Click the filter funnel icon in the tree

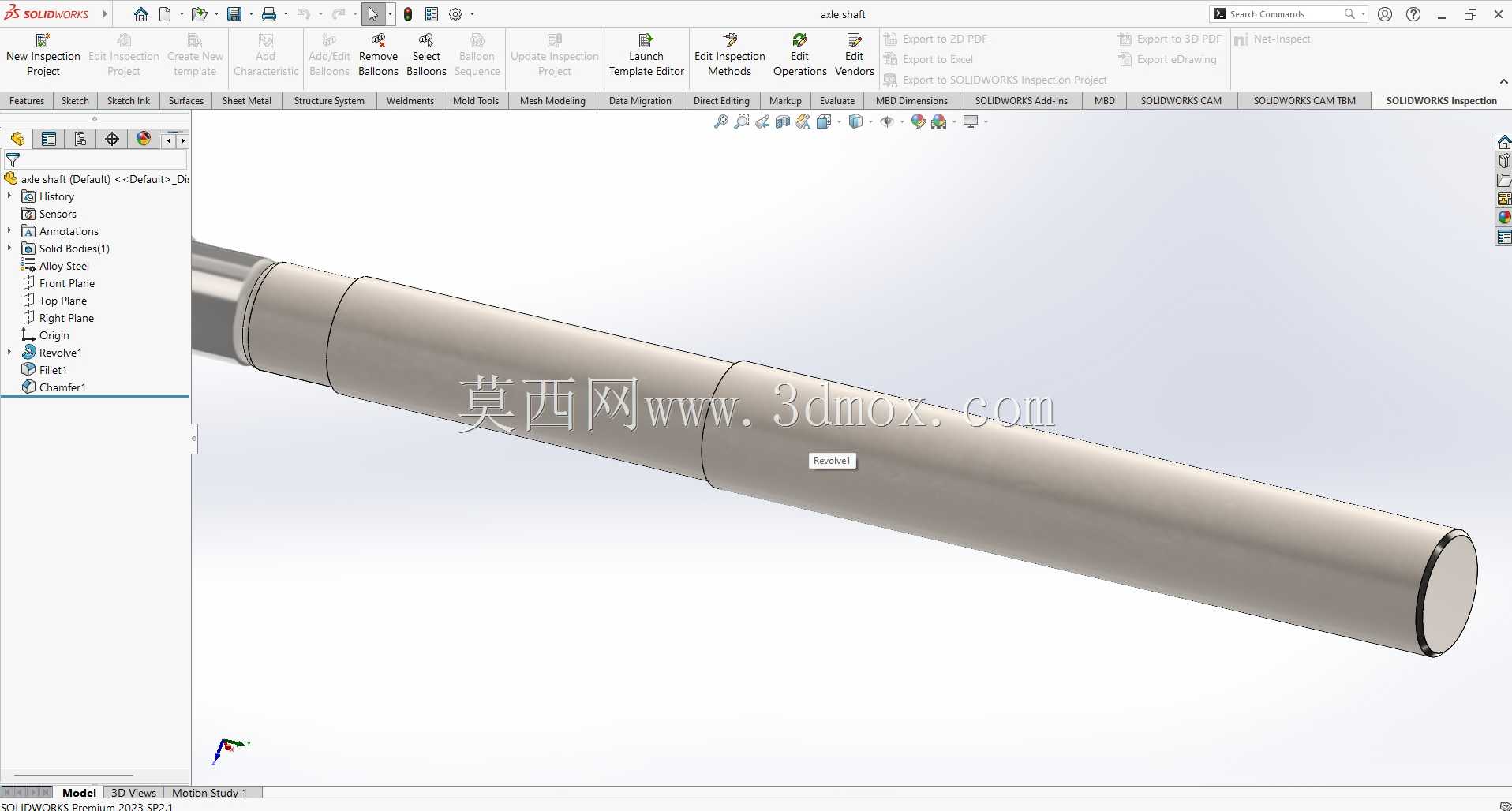[13, 160]
